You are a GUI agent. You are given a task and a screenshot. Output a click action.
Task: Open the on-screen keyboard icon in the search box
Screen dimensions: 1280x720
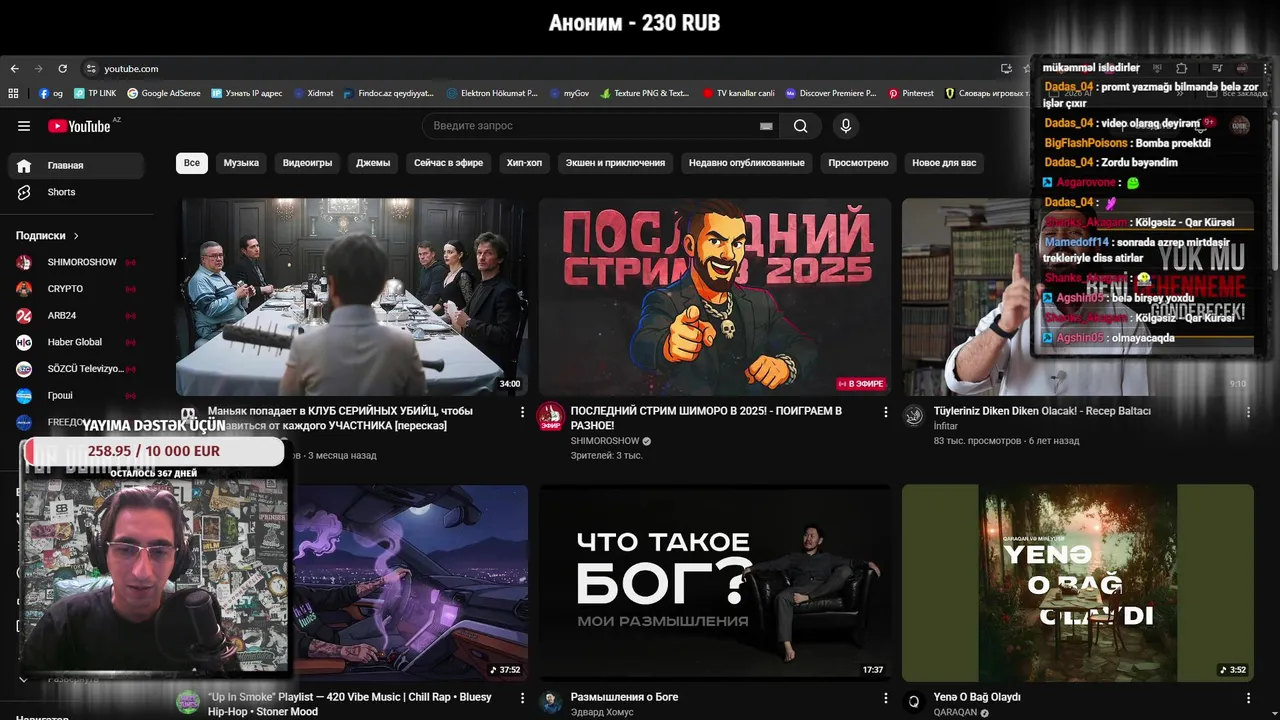[766, 126]
